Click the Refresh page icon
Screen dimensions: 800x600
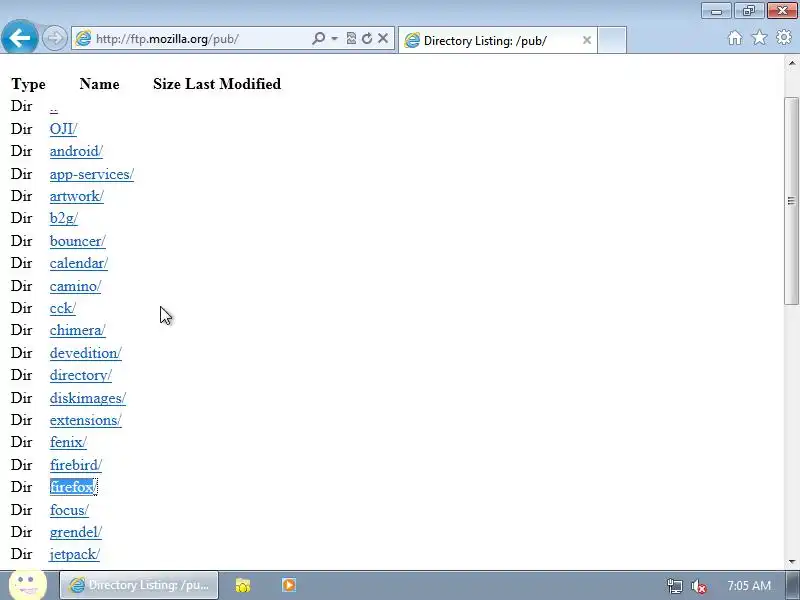coord(367,38)
